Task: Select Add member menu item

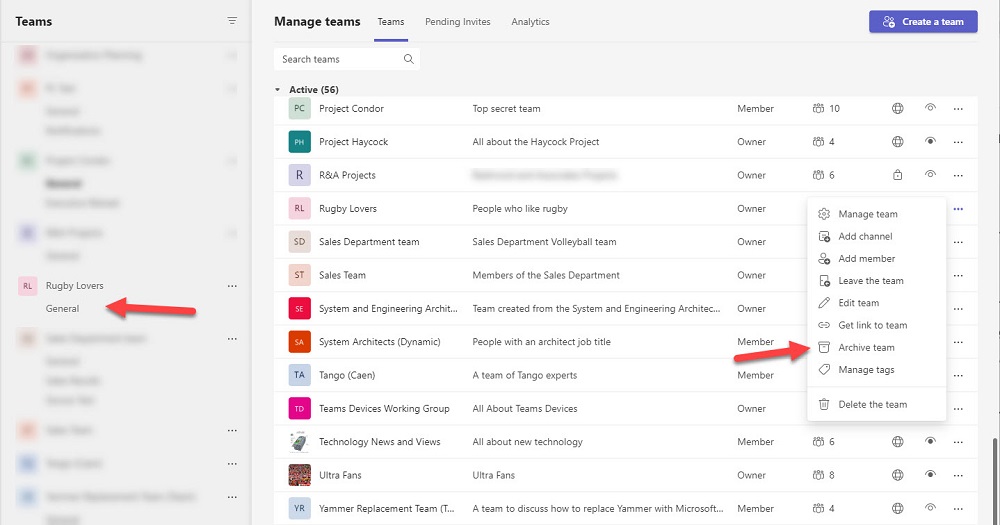Action: pyautogui.click(x=876, y=259)
